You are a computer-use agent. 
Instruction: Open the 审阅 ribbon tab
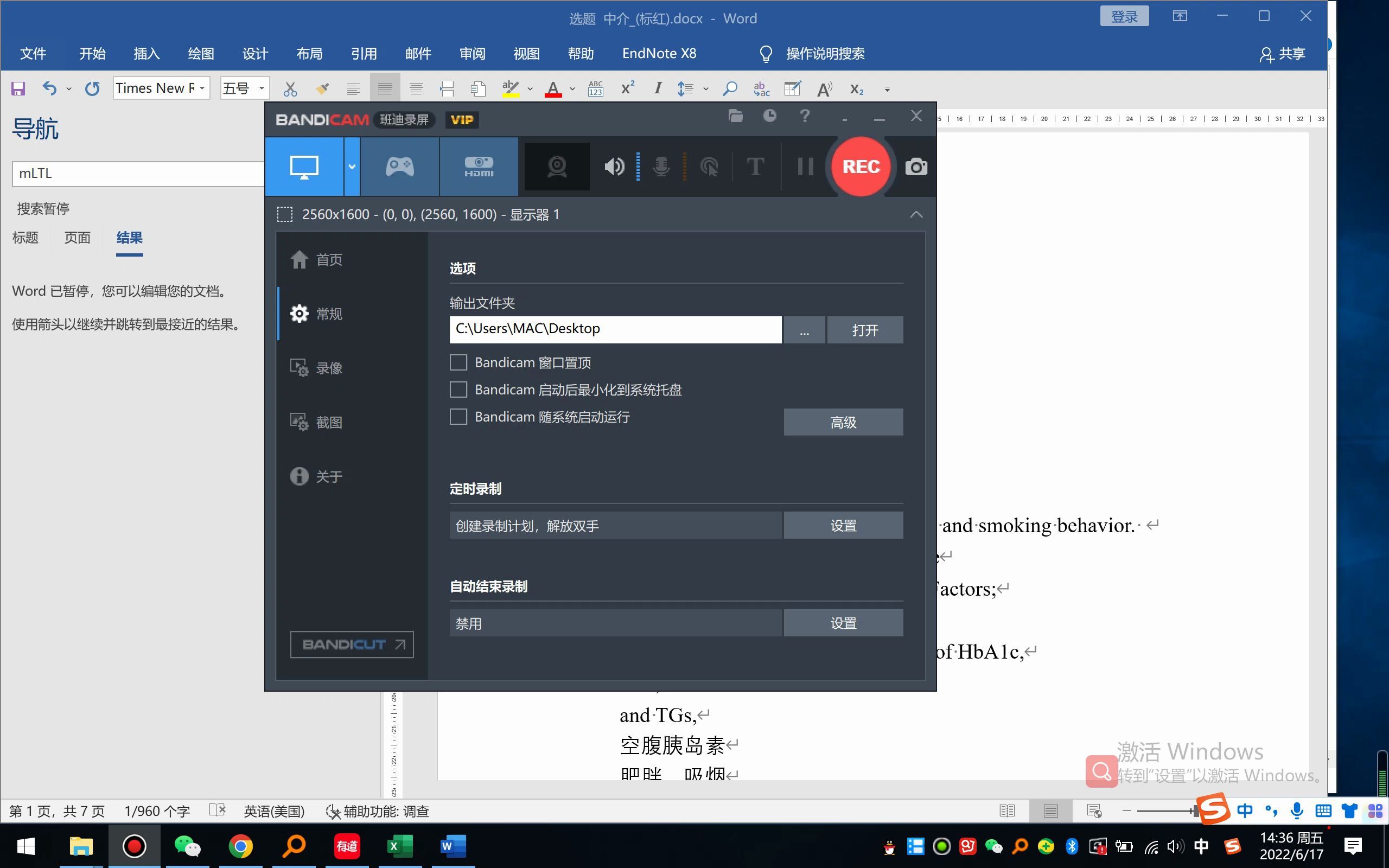tap(473, 53)
